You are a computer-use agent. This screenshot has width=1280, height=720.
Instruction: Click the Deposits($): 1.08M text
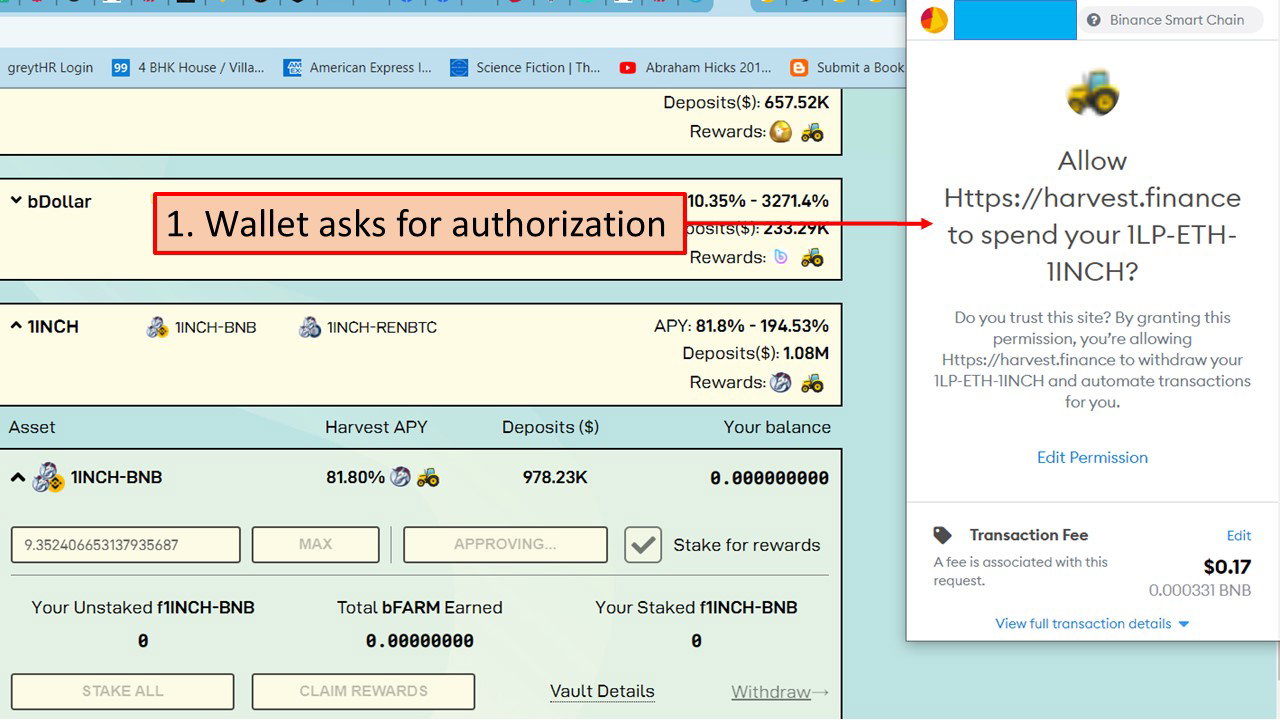point(756,353)
